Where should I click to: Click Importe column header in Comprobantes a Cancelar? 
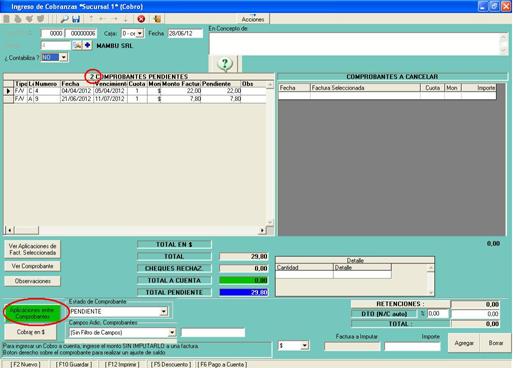pyautogui.click(x=479, y=88)
